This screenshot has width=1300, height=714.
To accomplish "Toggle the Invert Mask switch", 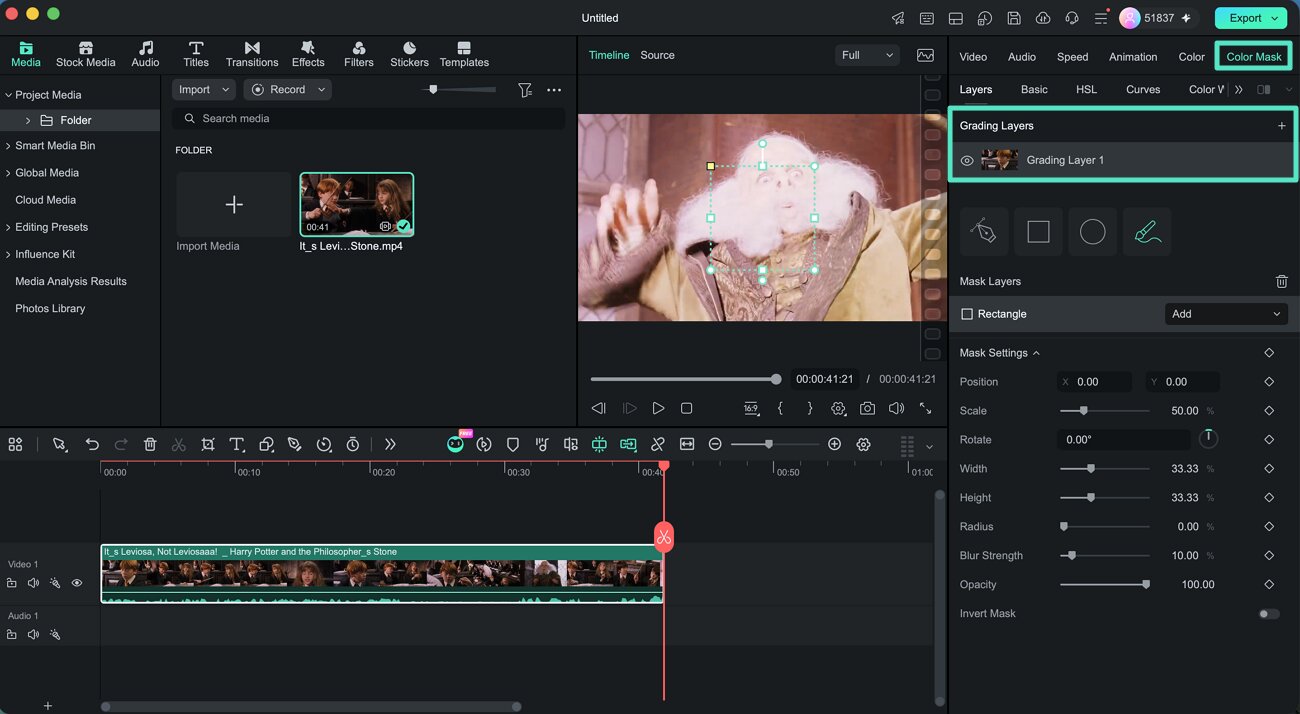I will (1268, 614).
